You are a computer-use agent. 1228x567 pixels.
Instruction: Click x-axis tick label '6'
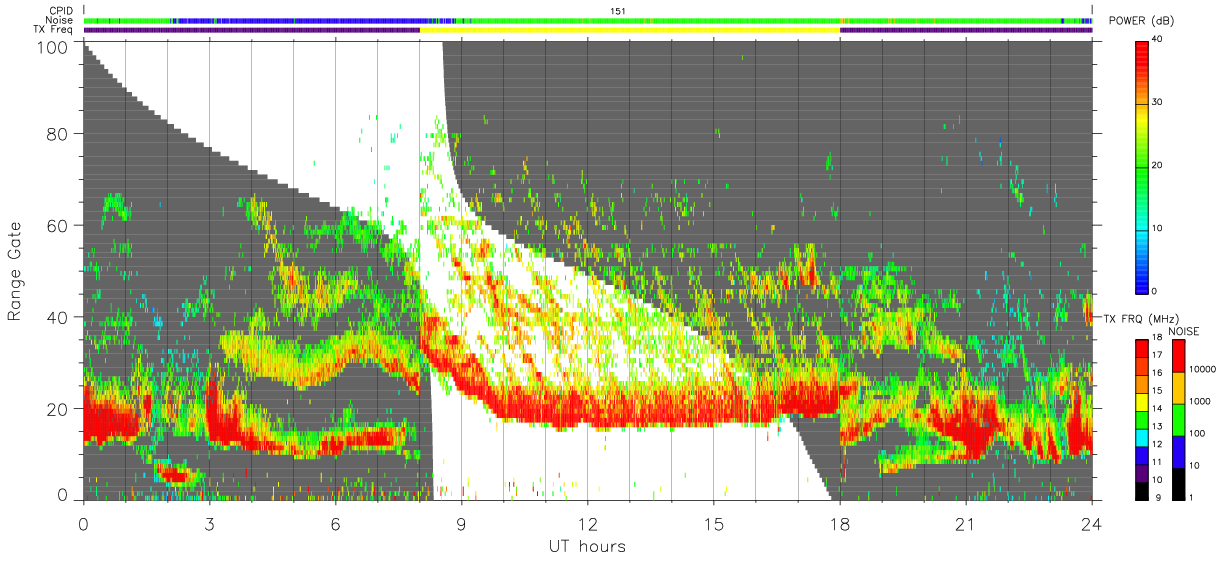[x=336, y=524]
